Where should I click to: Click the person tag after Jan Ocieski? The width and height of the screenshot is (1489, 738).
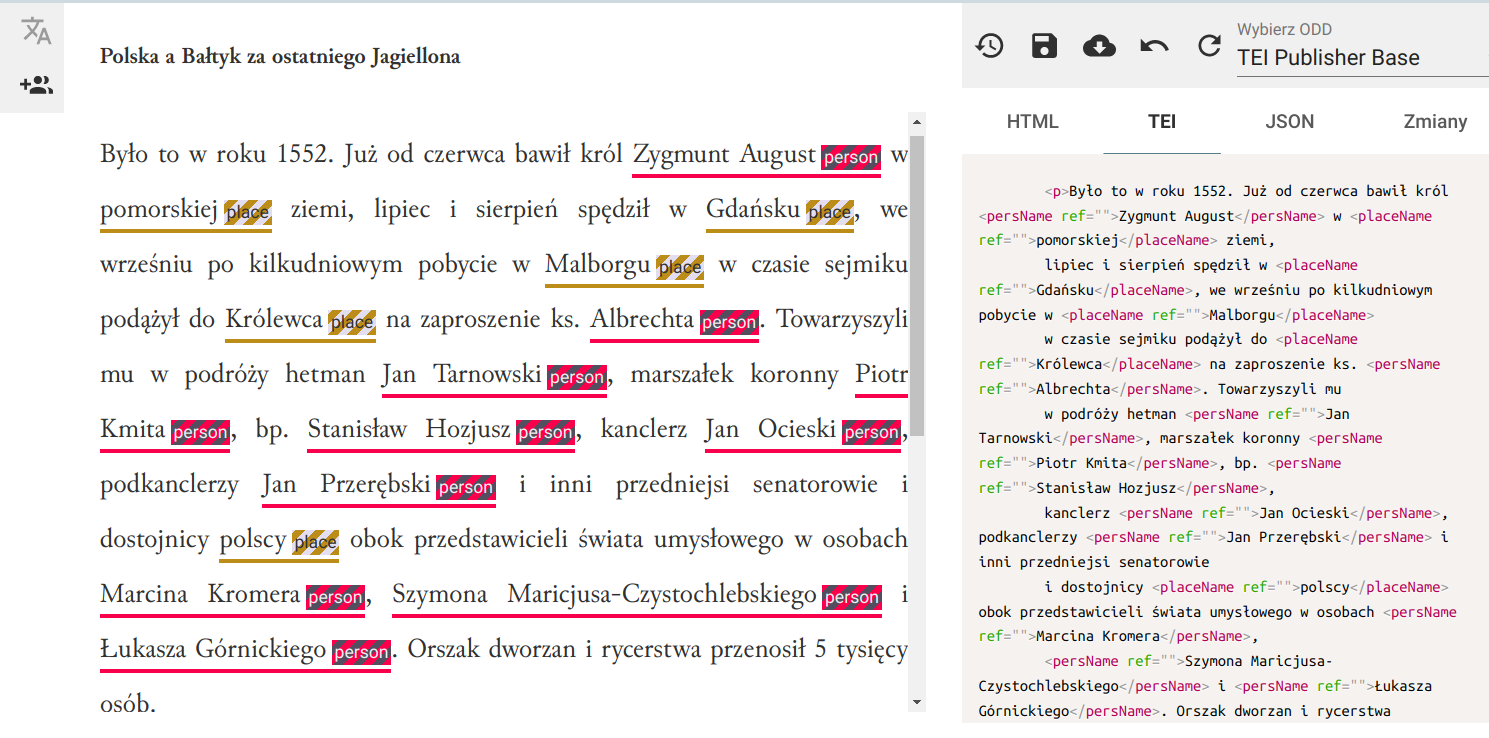point(872,432)
